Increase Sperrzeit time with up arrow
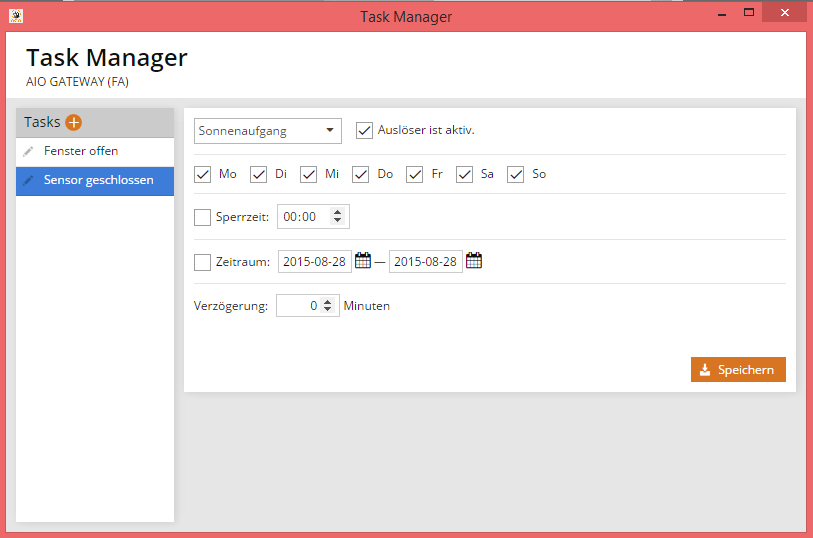Viewport: 813px width, 538px height. [337, 212]
